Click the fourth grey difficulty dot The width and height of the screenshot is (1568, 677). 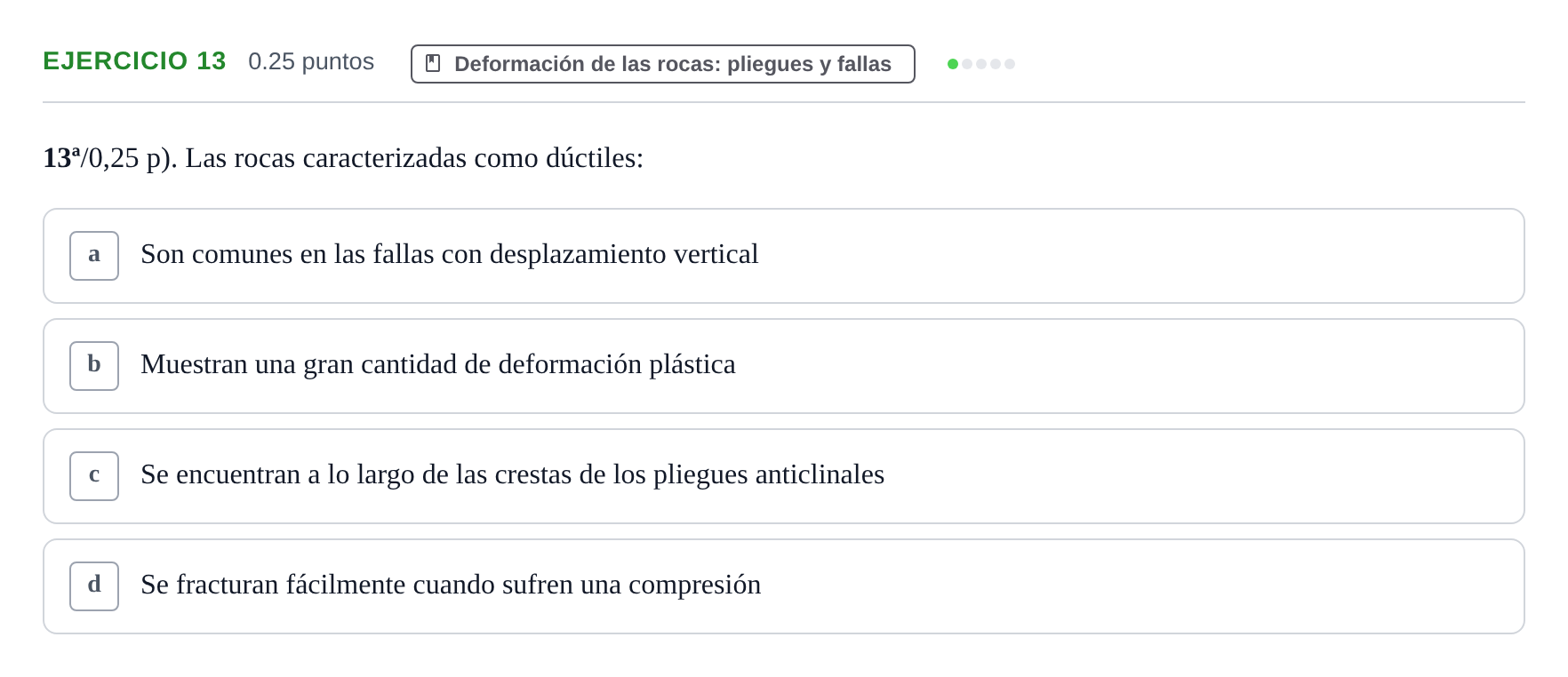(996, 64)
